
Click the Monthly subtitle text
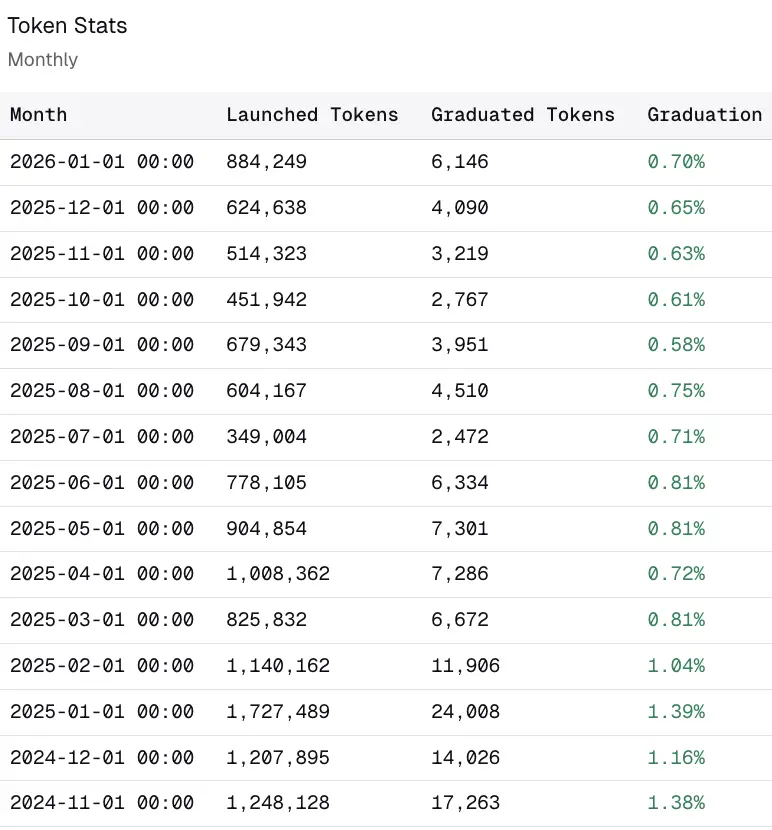coord(43,60)
